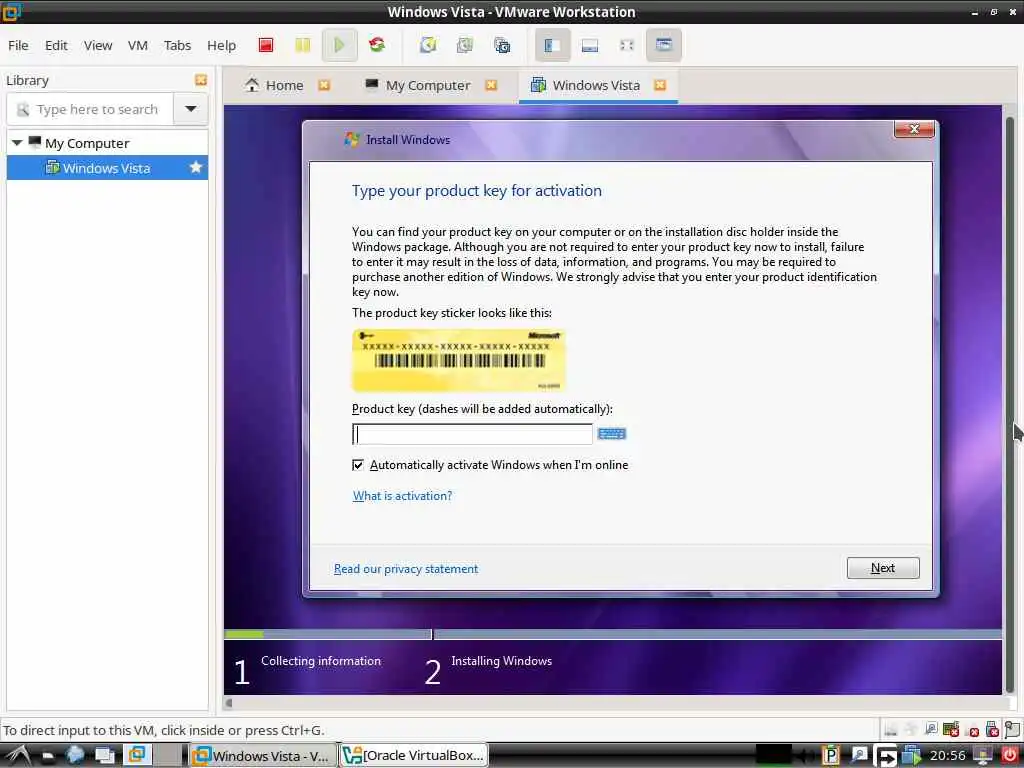Open the File menu

18,45
